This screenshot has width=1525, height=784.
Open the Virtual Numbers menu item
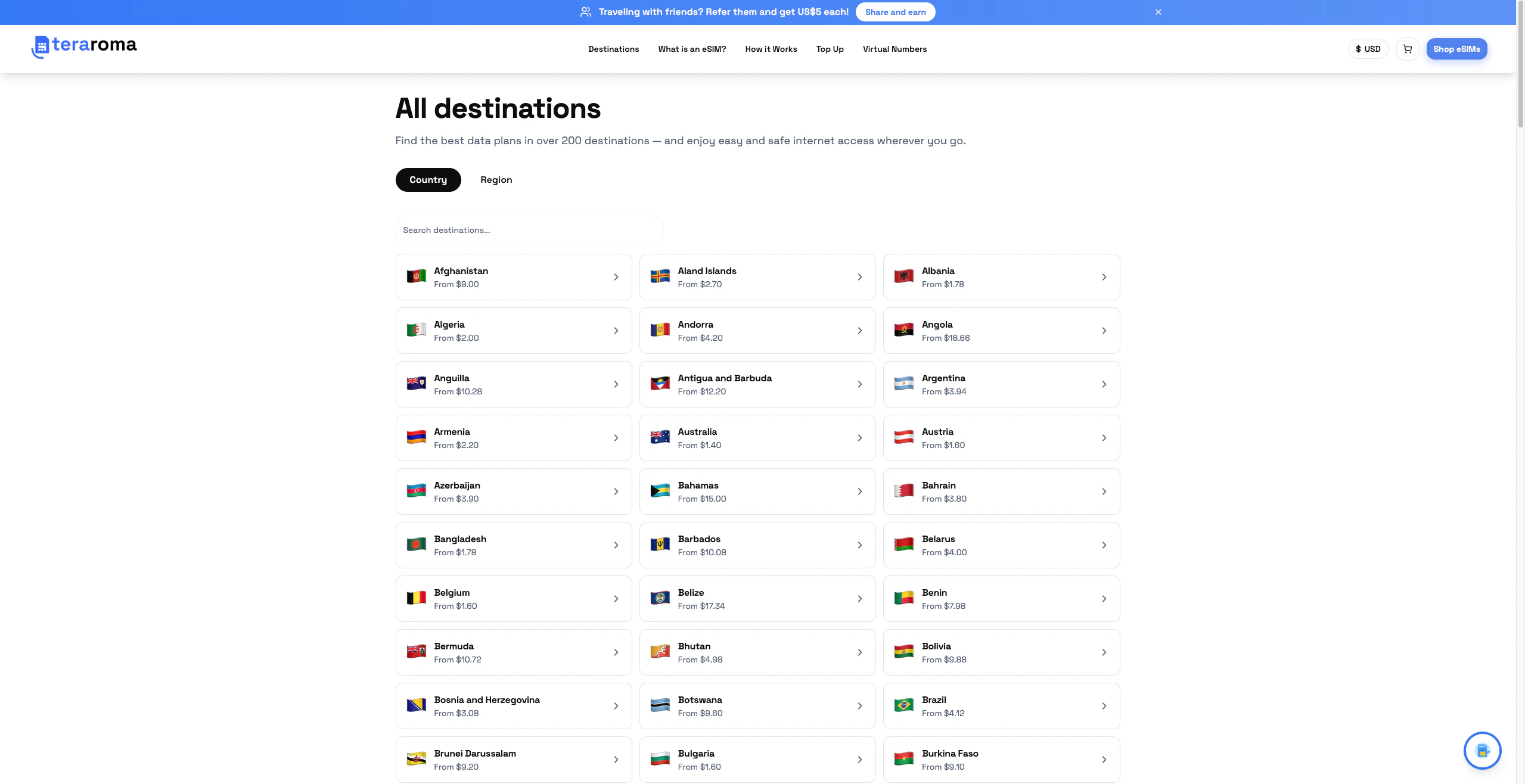click(894, 49)
